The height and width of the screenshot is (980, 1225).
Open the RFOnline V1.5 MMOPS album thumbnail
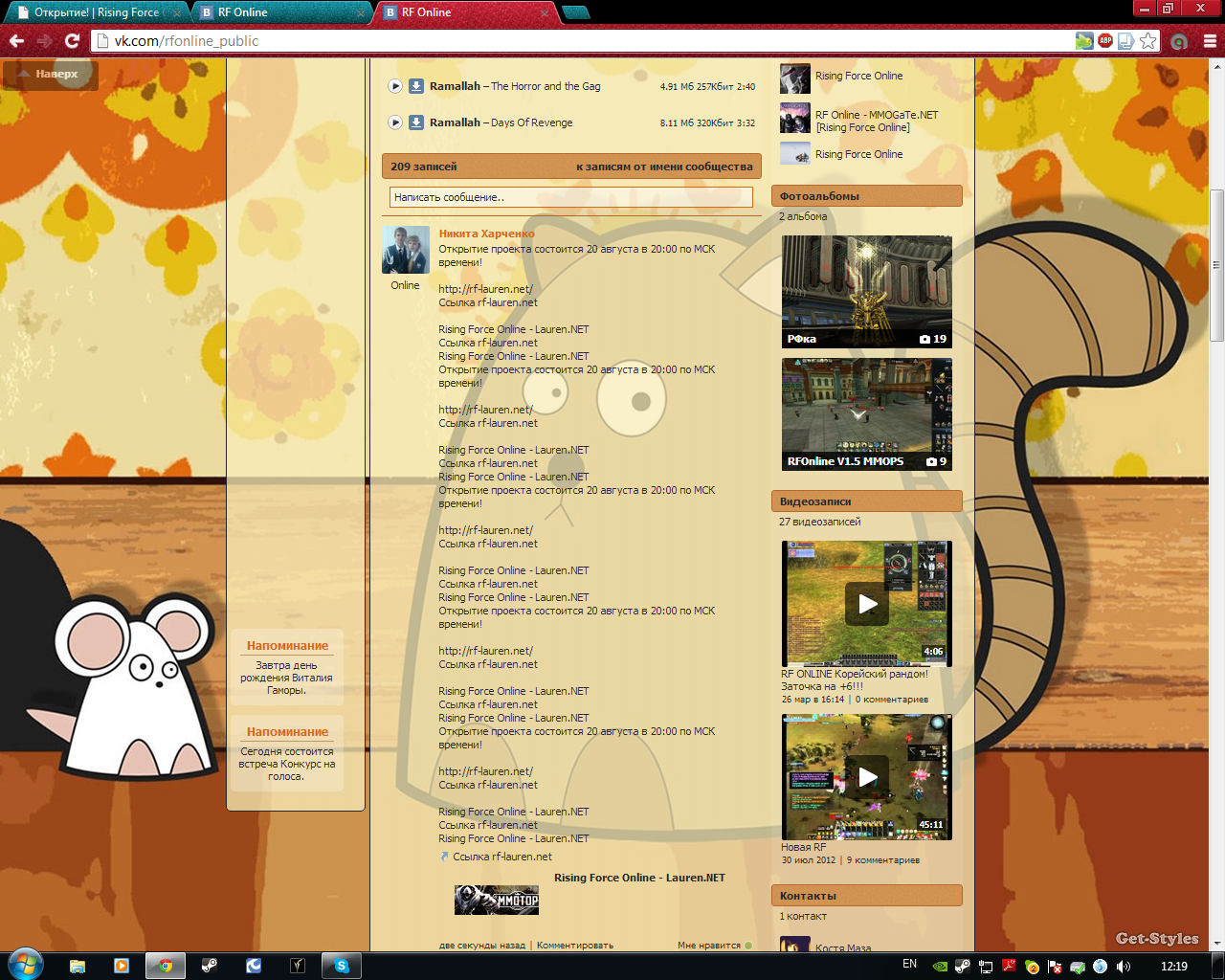point(867,414)
